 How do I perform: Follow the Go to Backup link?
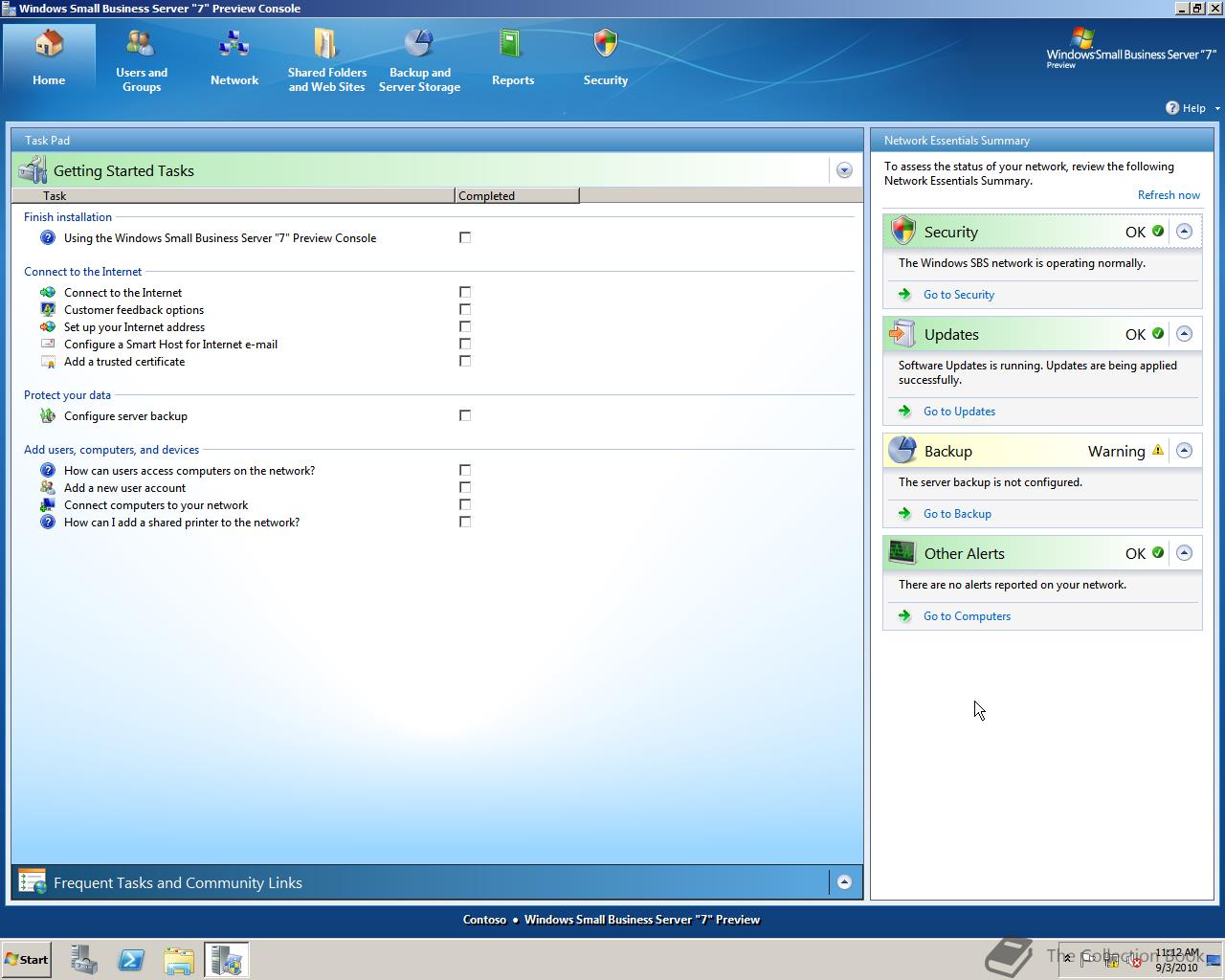tap(957, 514)
